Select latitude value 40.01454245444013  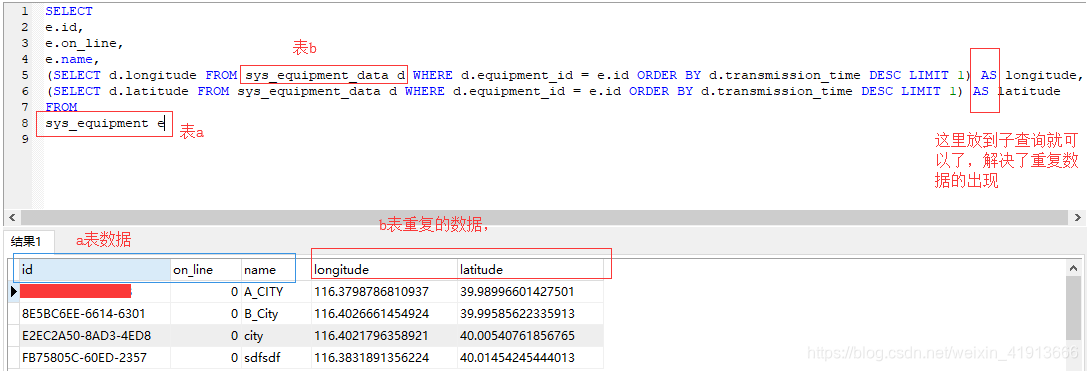(530, 357)
